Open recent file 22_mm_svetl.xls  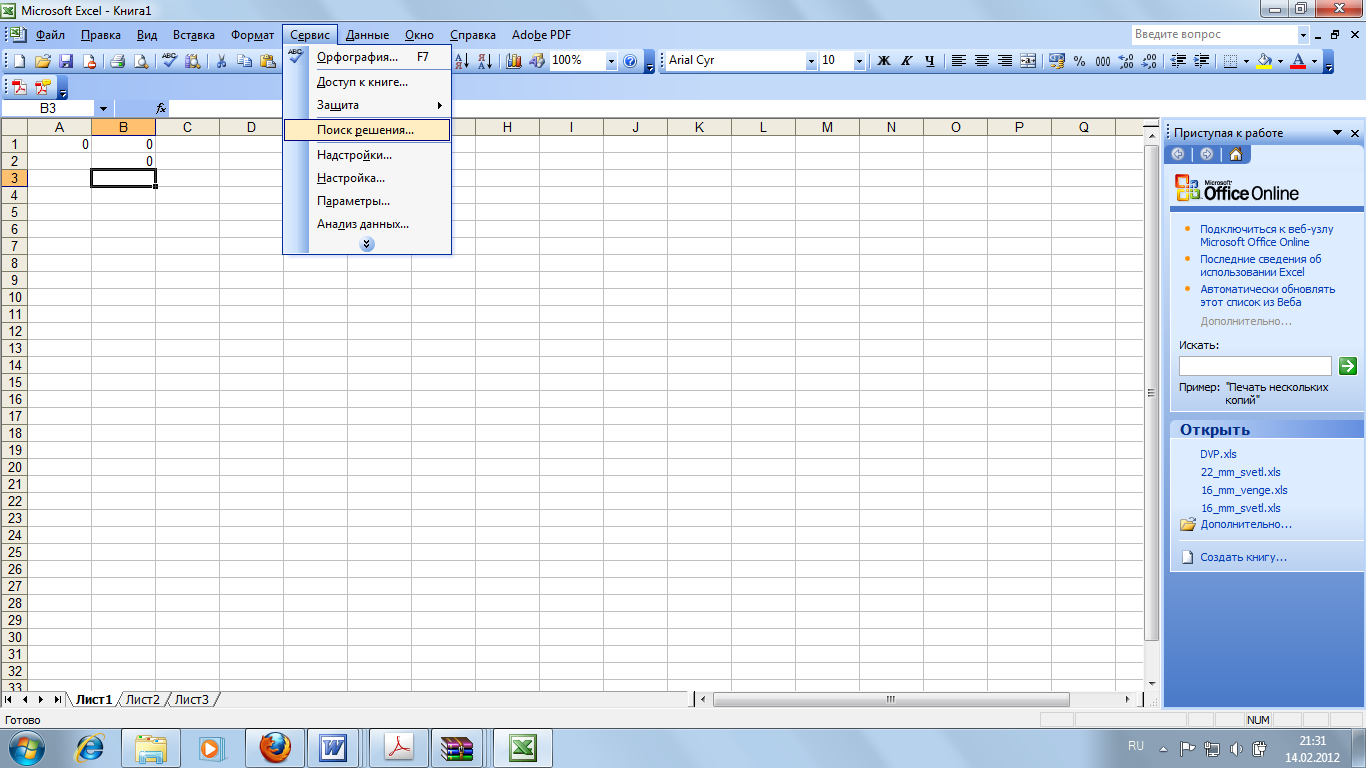(x=1240, y=472)
